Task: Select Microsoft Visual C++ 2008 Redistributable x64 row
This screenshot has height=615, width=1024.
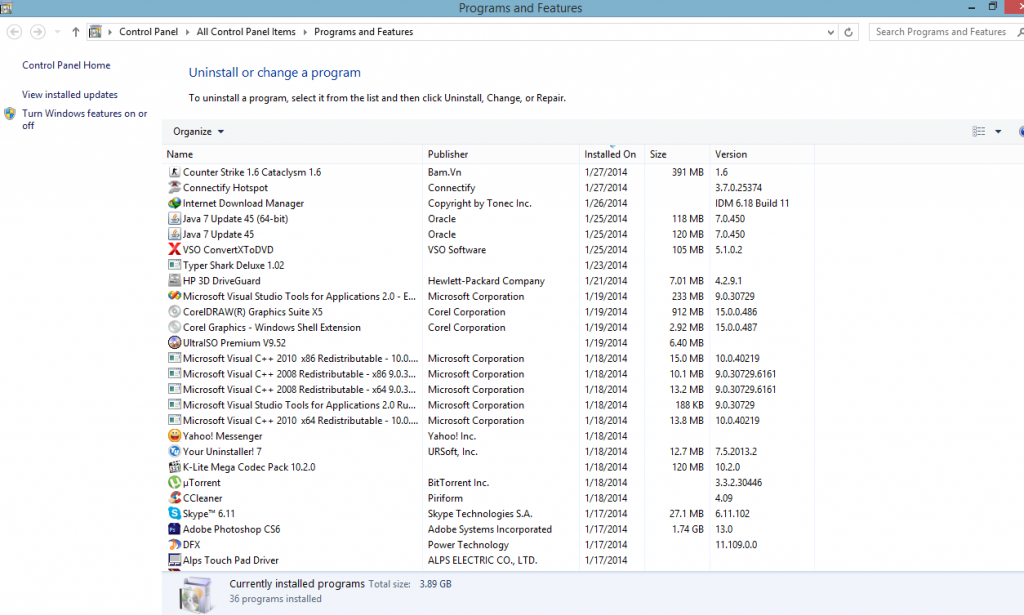Action: (490, 390)
